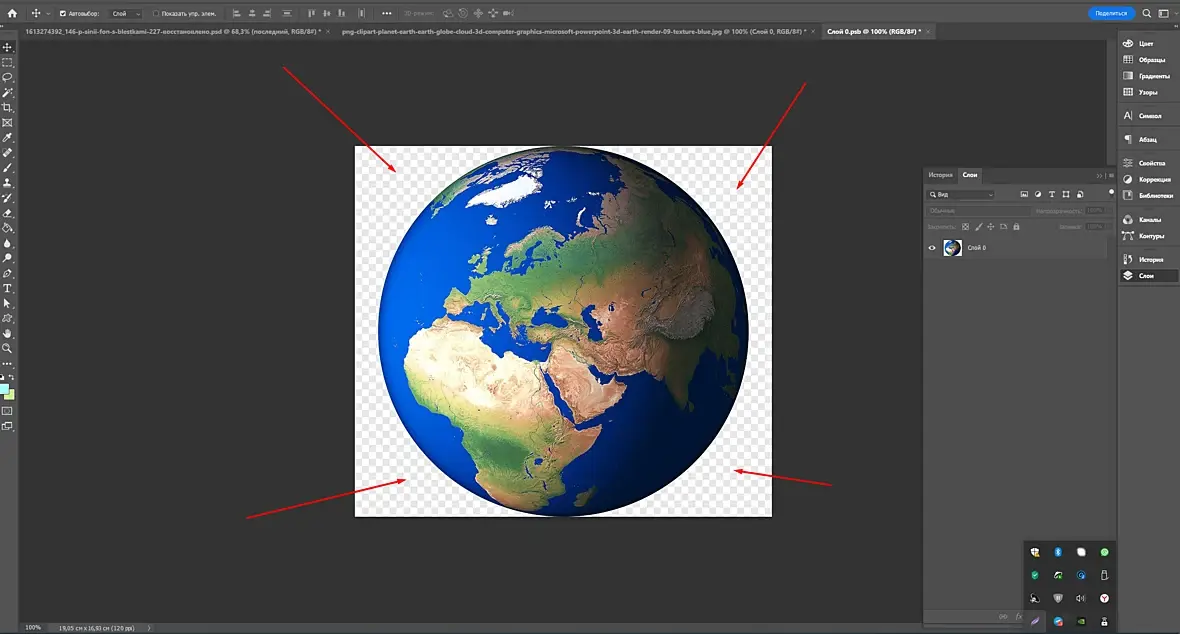Screen dimensions: 1180x634
Task: Open the Слой auto-select dropdown
Action: 125,14
